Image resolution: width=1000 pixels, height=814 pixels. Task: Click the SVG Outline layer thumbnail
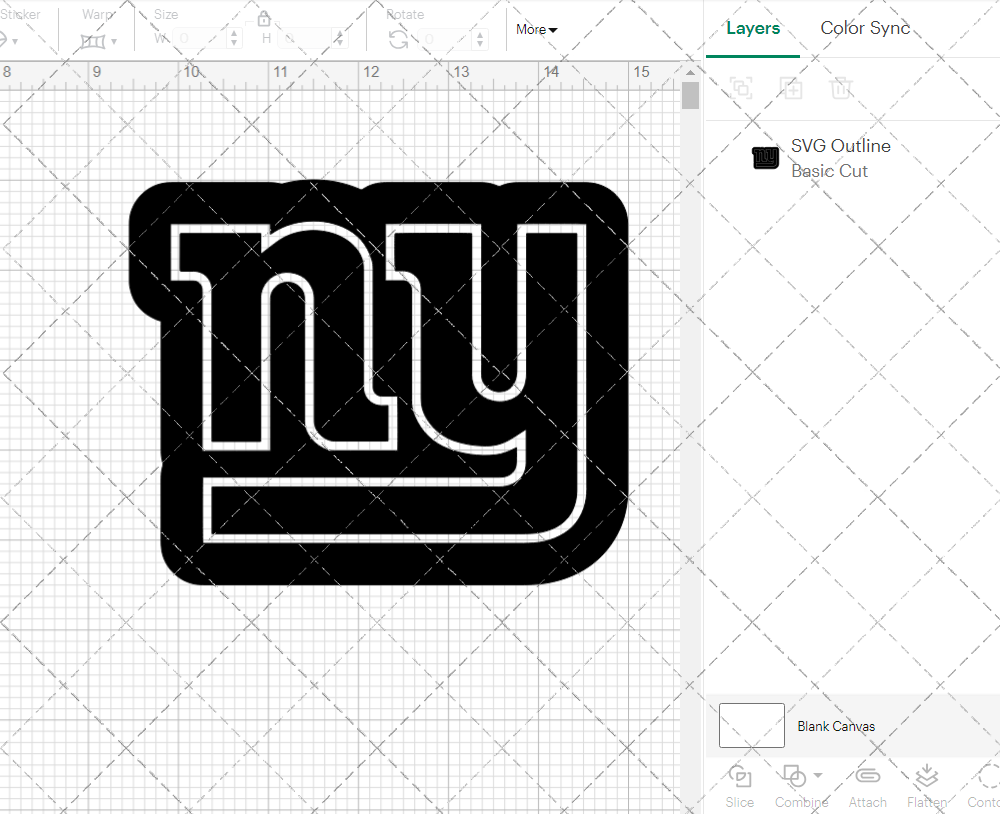[765, 157]
